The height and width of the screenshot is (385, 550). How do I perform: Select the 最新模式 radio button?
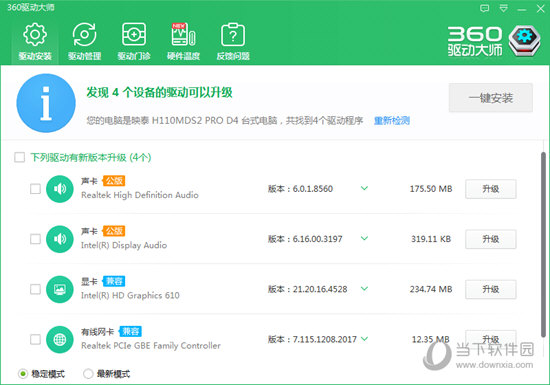88,374
